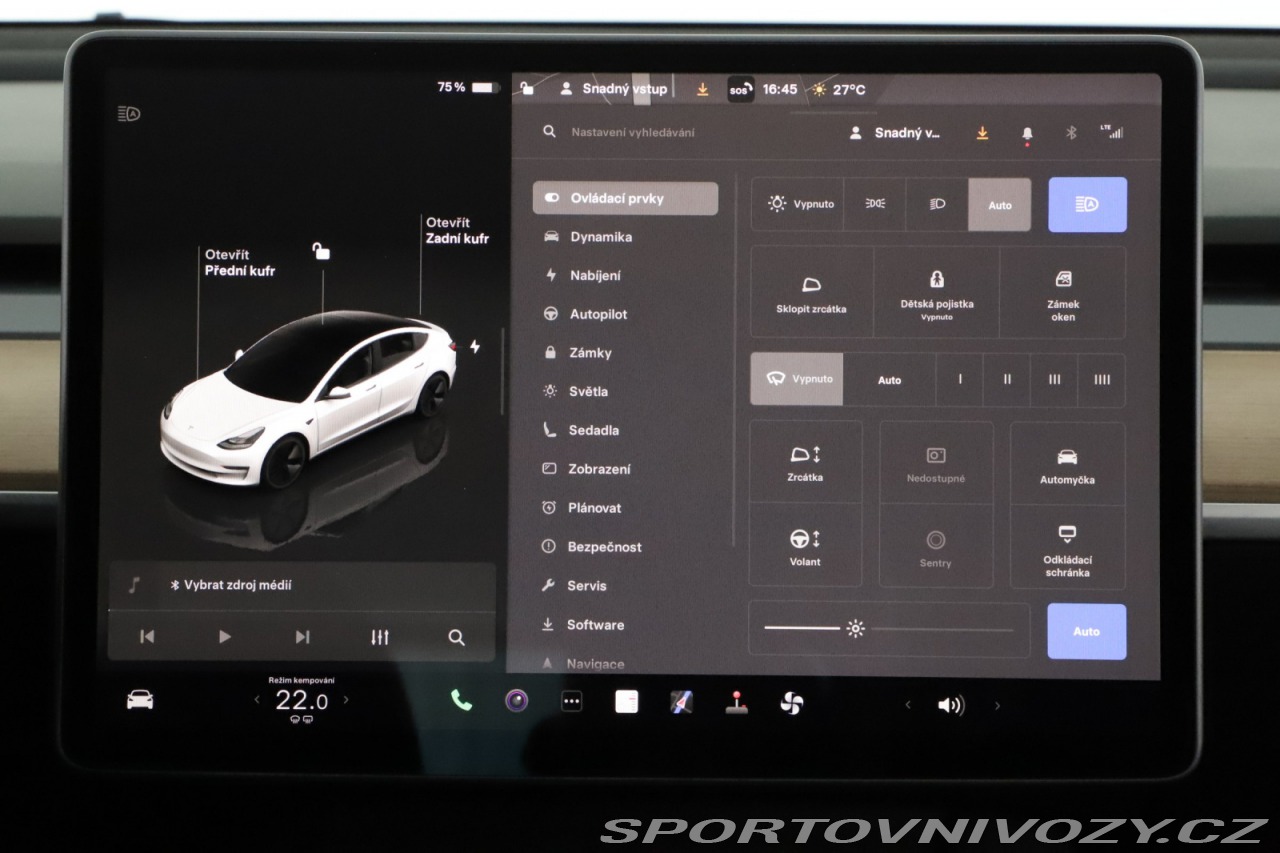Lower volume with left chevron
The width and height of the screenshot is (1280, 853).
[x=908, y=705]
